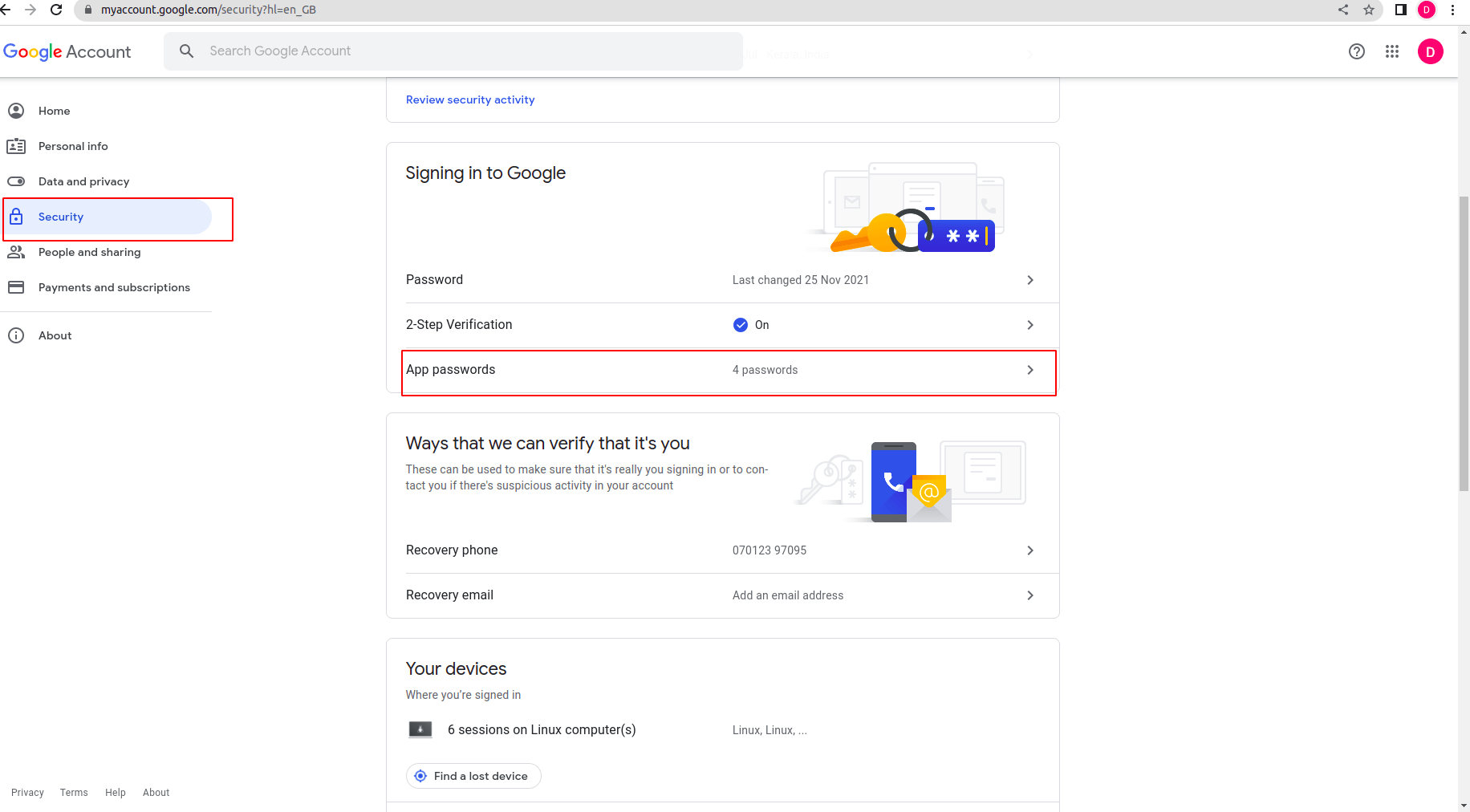
Task: Click the vertical page scrollbar thumb
Action: point(1464,343)
